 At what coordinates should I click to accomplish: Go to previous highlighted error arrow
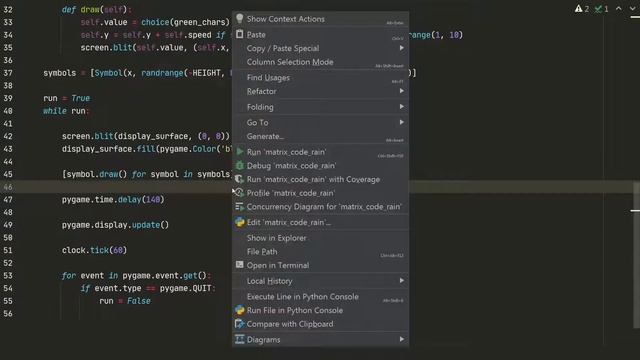[x=619, y=9]
